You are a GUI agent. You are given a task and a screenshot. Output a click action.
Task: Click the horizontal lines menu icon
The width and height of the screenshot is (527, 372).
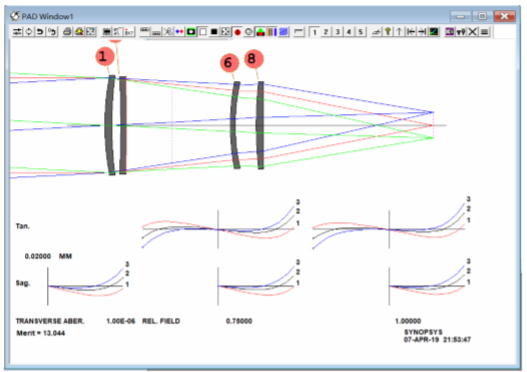point(484,32)
